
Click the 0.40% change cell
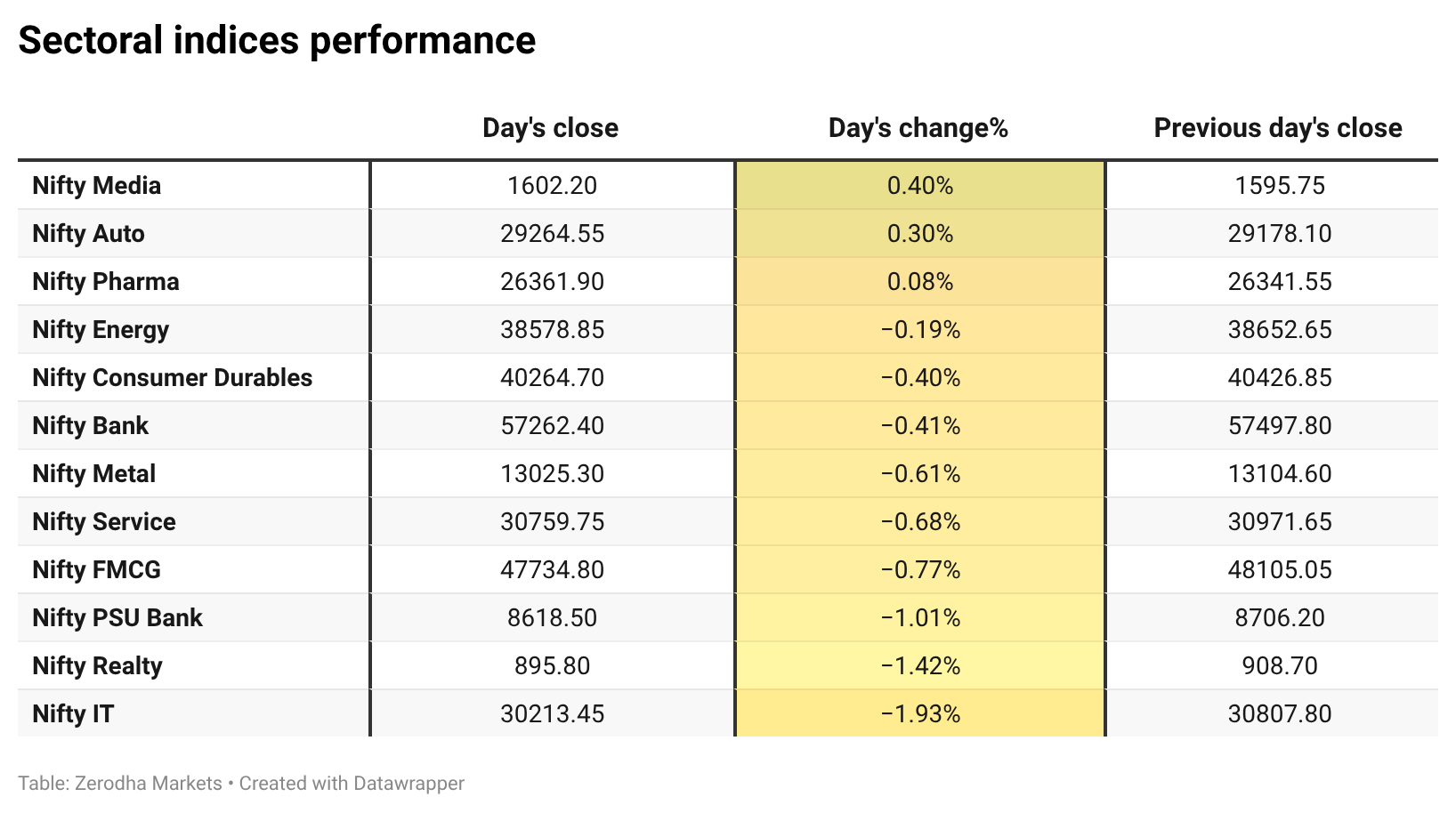(920, 185)
